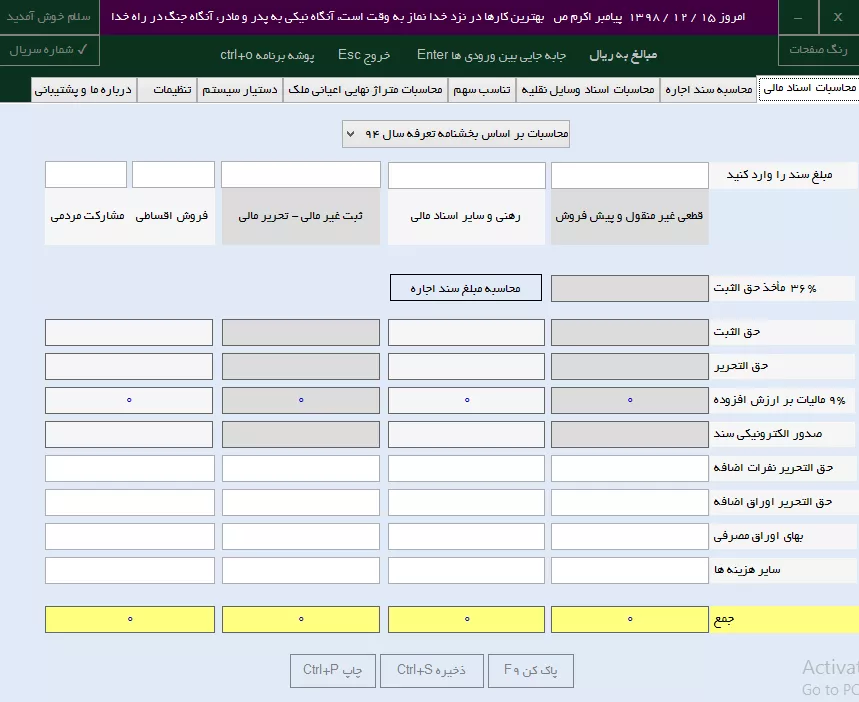Go to محاسبات متراژ نهایی اعیانی ملک tab

[365, 89]
